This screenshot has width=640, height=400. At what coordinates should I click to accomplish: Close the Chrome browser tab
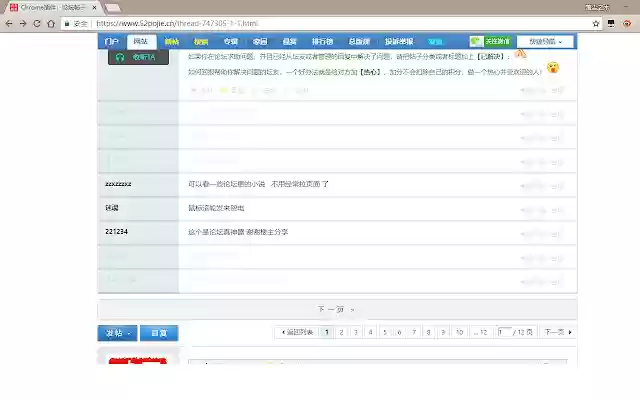click(95, 7)
